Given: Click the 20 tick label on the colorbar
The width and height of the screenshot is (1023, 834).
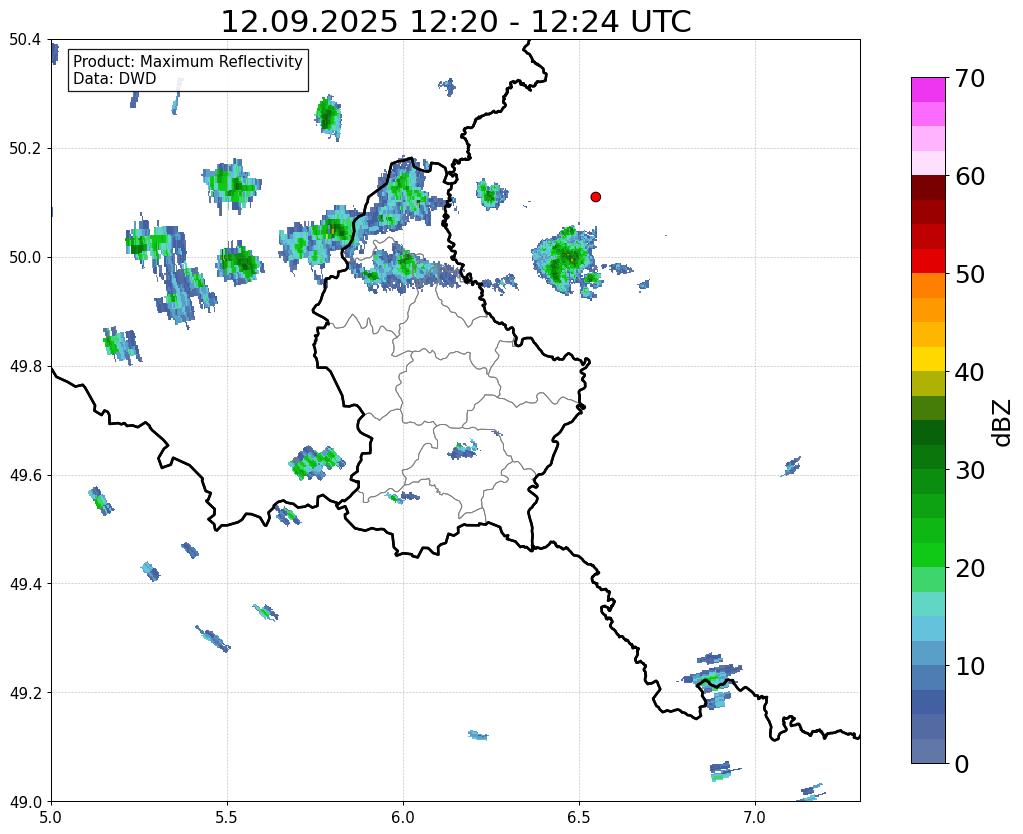Looking at the screenshot, I should point(969,568).
